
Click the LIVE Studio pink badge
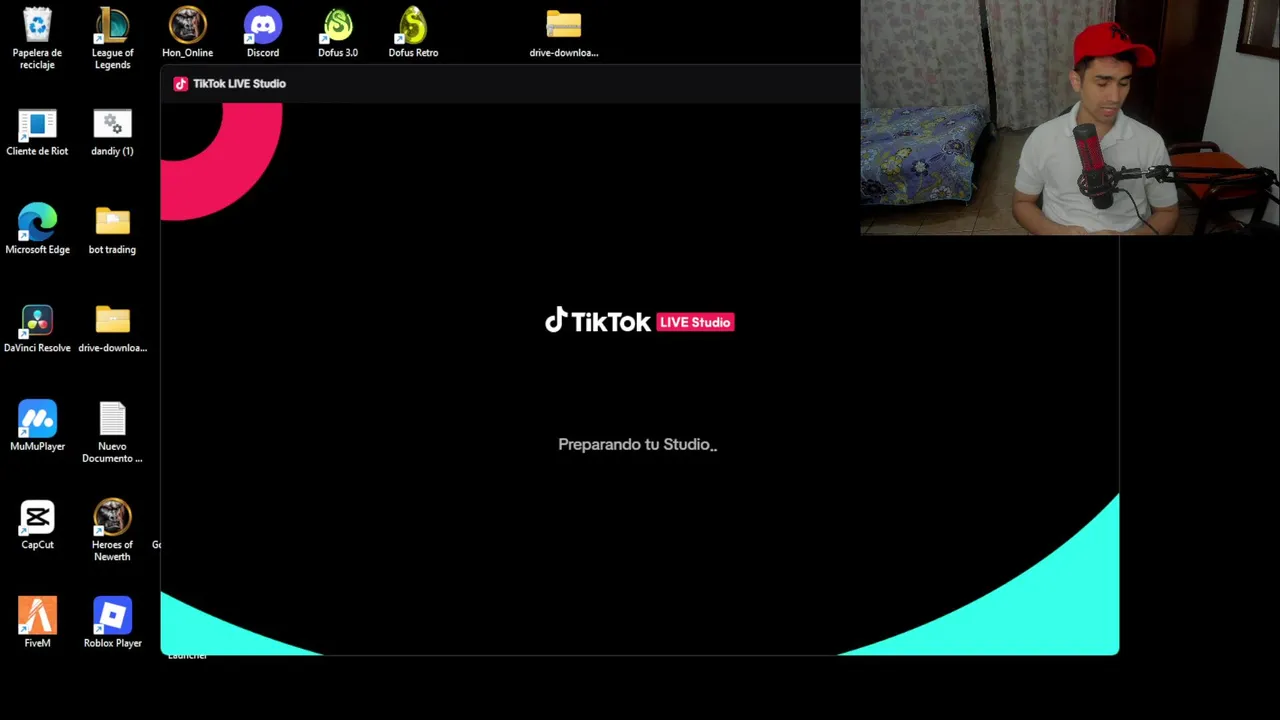695,322
